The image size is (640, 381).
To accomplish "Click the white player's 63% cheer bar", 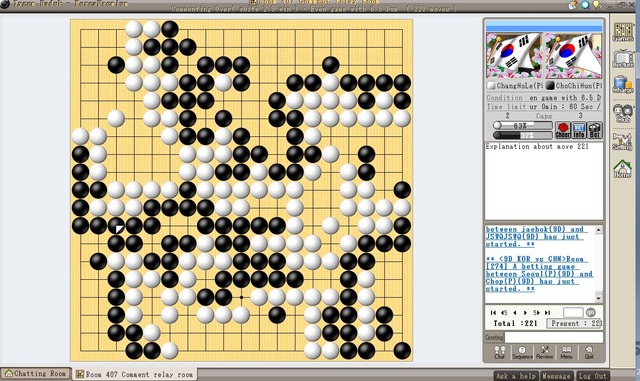I will coord(523,125).
